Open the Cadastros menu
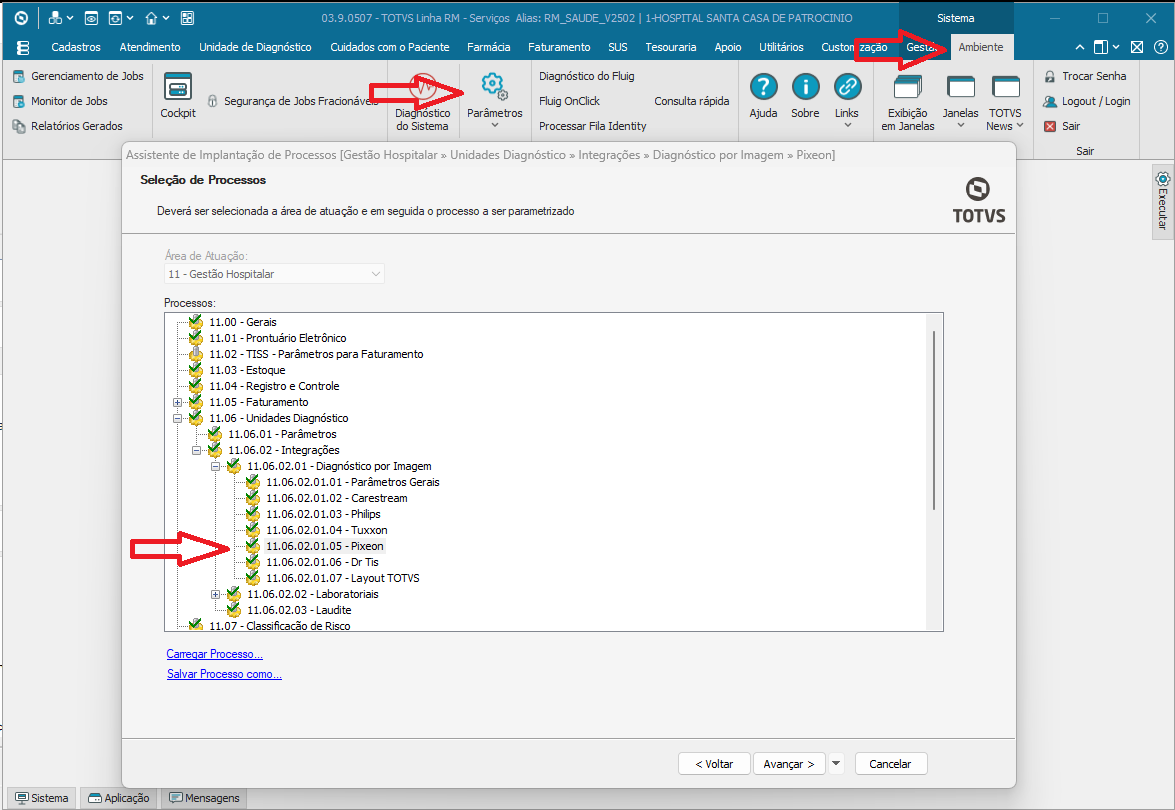This screenshot has height=810, width=1175. click(76, 47)
